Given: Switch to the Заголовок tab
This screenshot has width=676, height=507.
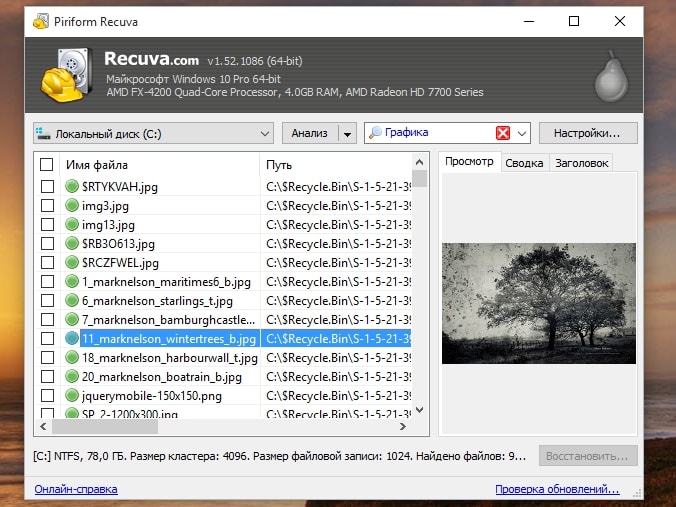Looking at the screenshot, I should coord(582,163).
